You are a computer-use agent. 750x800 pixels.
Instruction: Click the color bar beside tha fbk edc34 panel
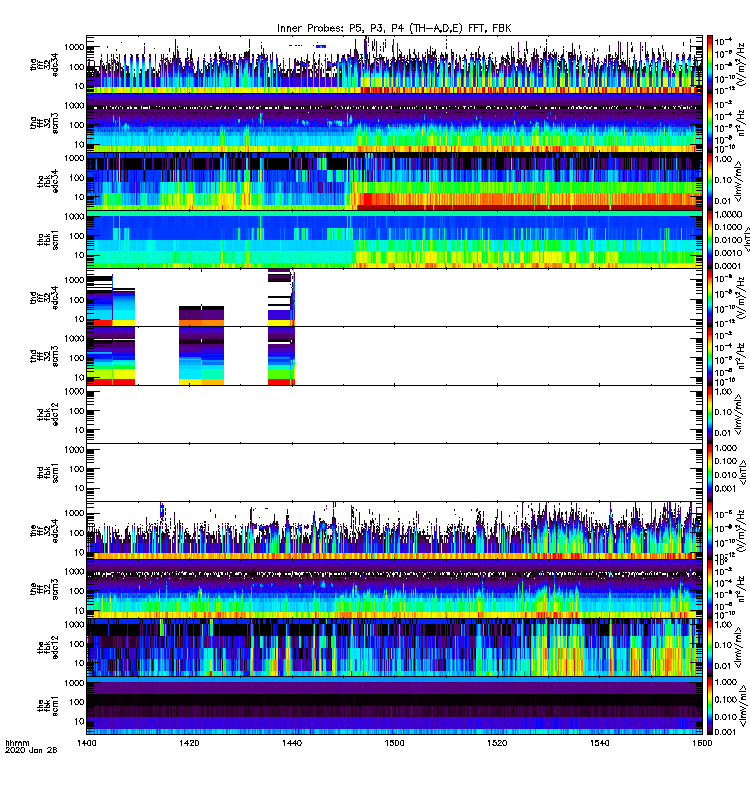(710, 181)
